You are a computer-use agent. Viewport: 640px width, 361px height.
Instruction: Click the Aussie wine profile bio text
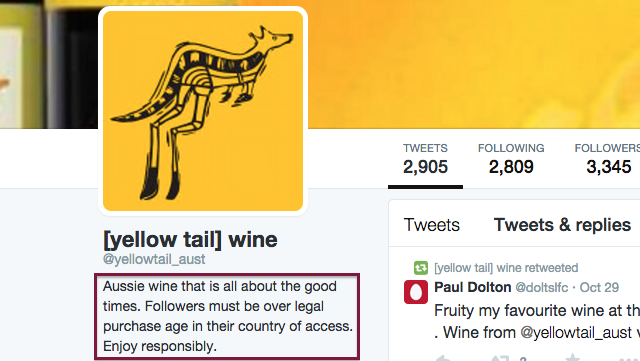pos(227,316)
